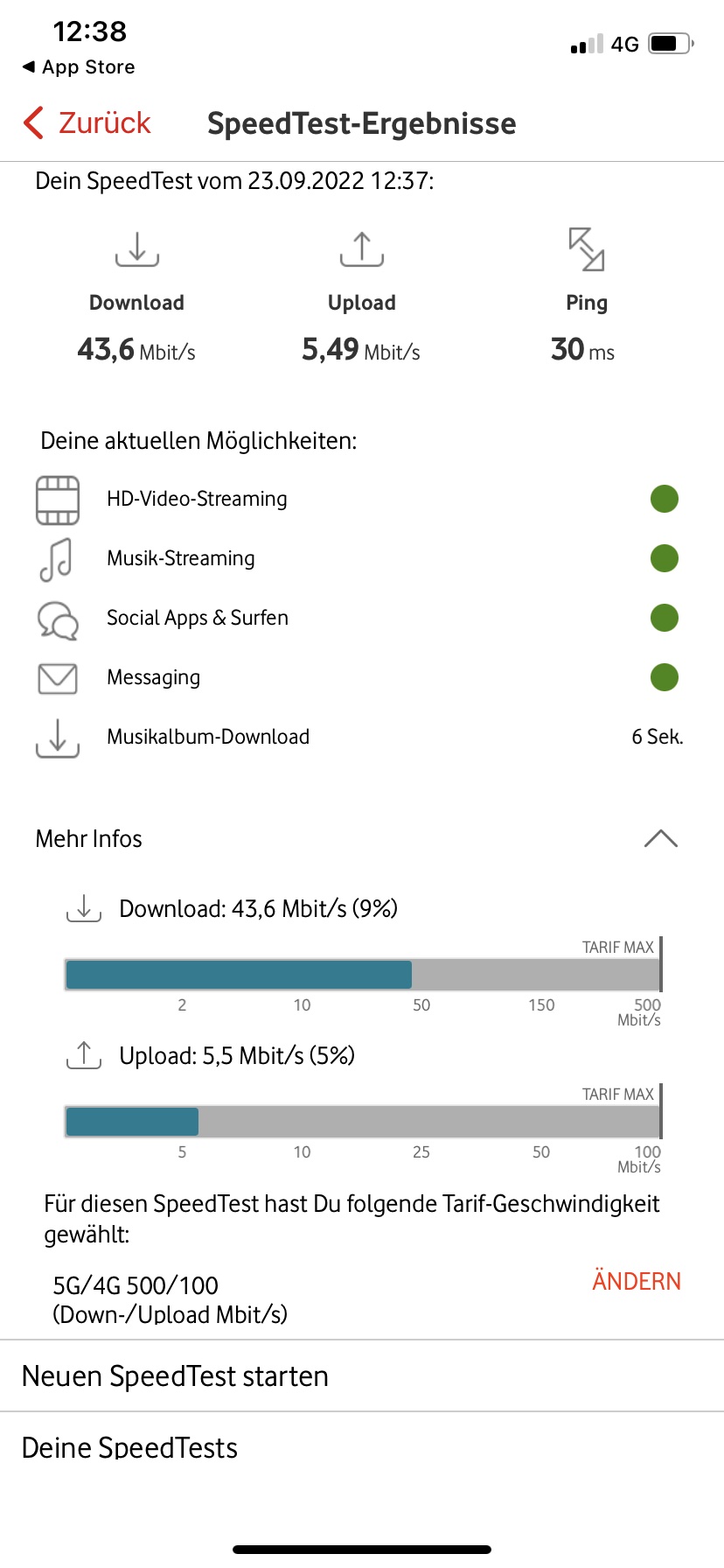Tap ÄNDERN to change tariff speed

click(636, 1281)
